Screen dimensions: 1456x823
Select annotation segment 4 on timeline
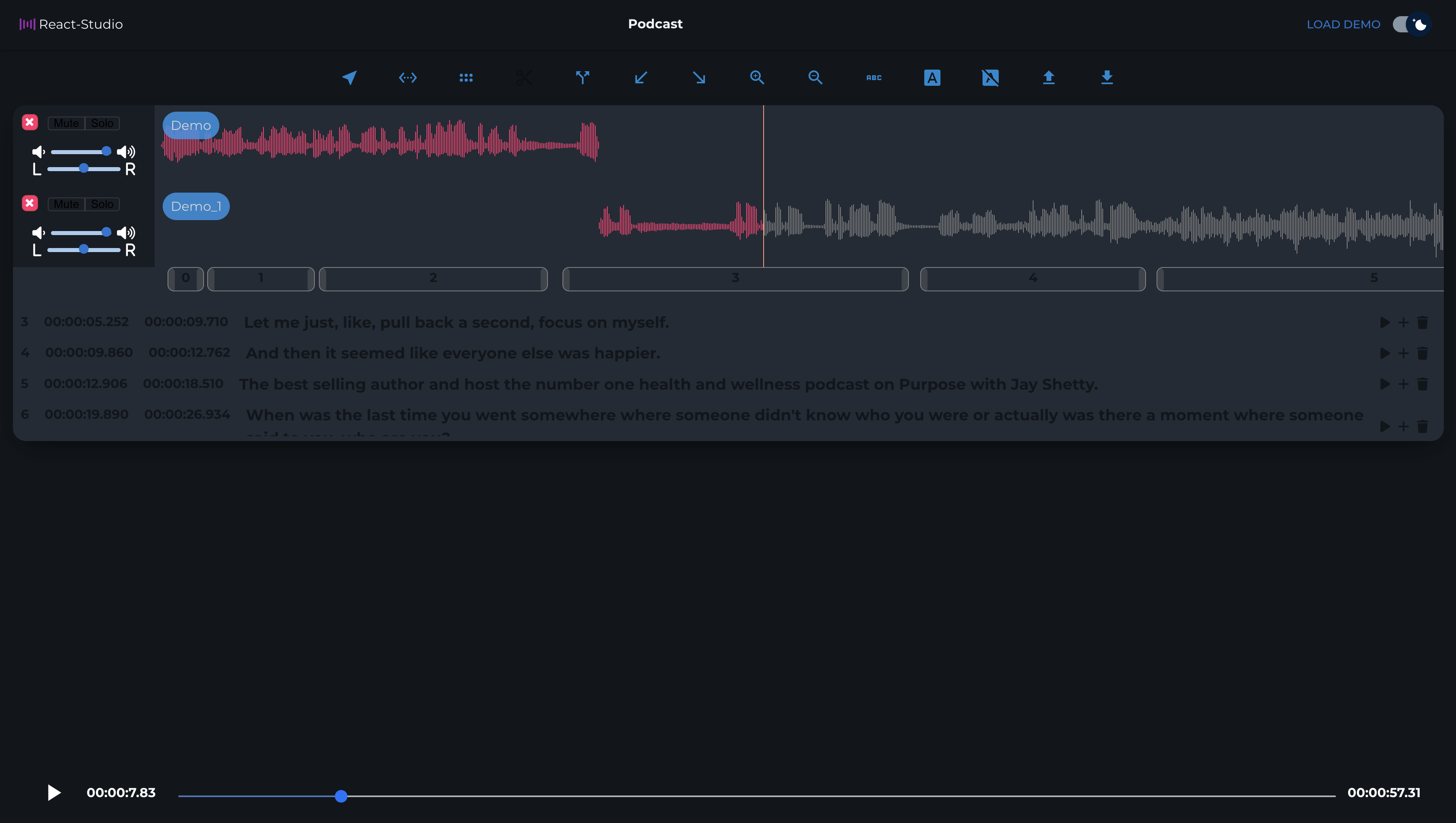1033,278
